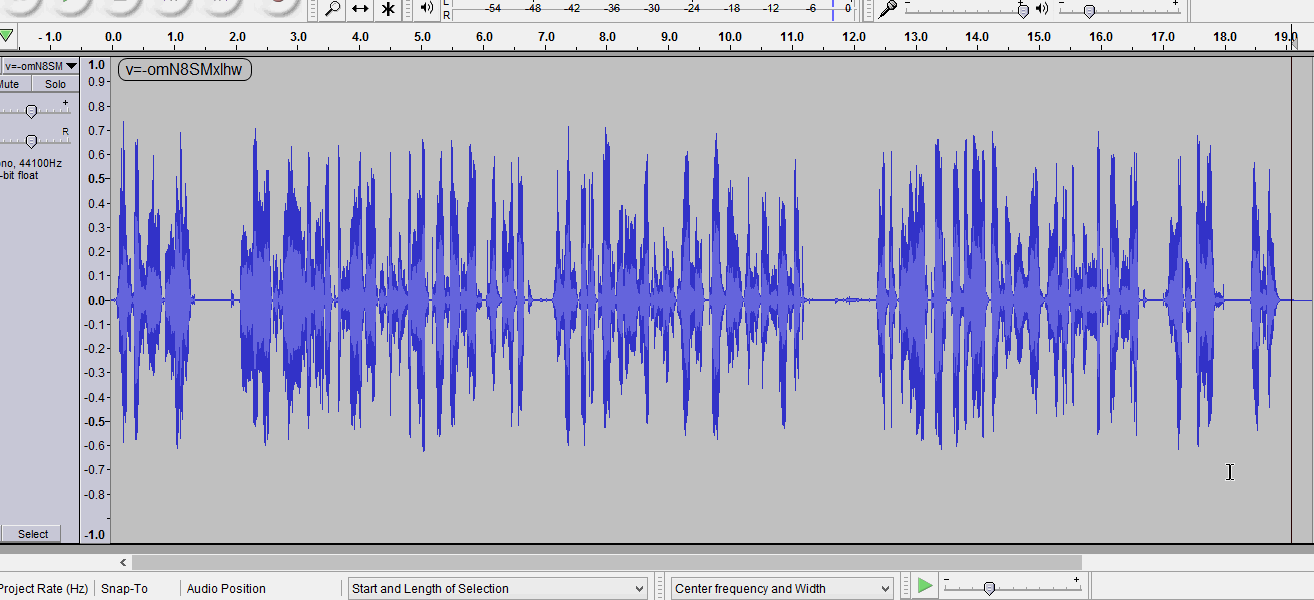Viewport: 1314px width, 600px height.
Task: Click the v=-omN8SMxlhw title label on the waveform
Action: (184, 70)
